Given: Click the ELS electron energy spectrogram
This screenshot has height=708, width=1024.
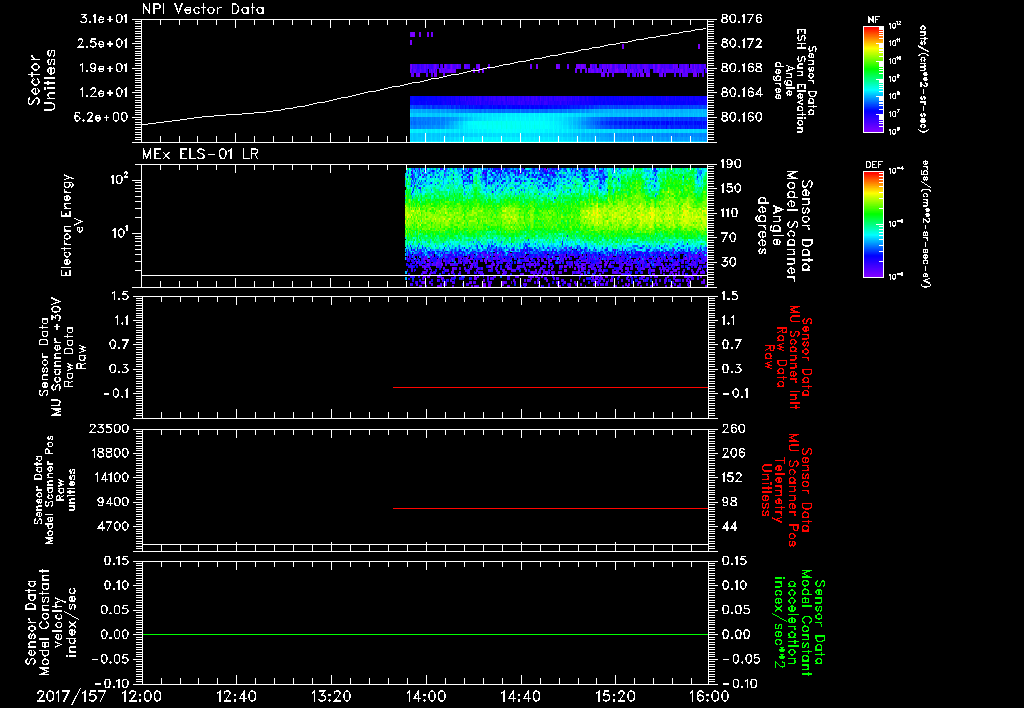Looking at the screenshot, I should 556,226.
